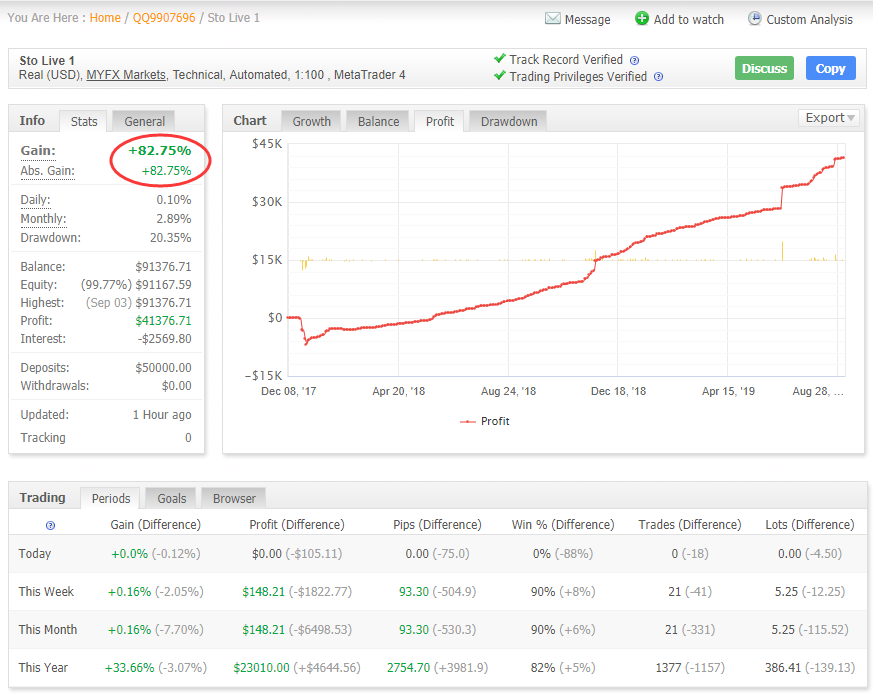873x695 pixels.
Task: Click the Profit legend marker under chart
Action: (x=468, y=422)
